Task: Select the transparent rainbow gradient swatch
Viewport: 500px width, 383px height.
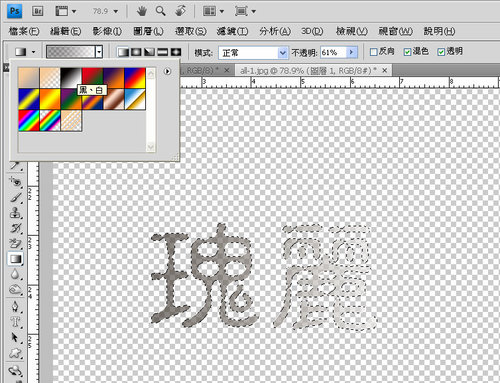Action: 50,121
